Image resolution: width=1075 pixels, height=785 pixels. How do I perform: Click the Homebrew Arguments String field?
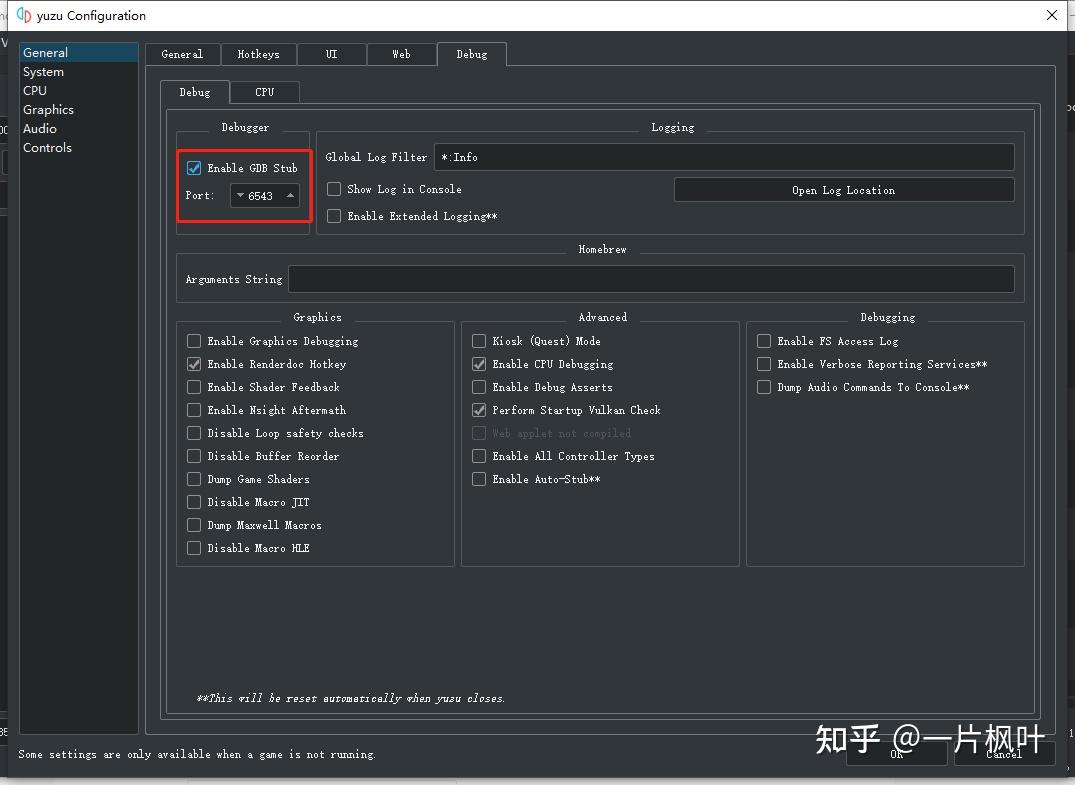651,279
